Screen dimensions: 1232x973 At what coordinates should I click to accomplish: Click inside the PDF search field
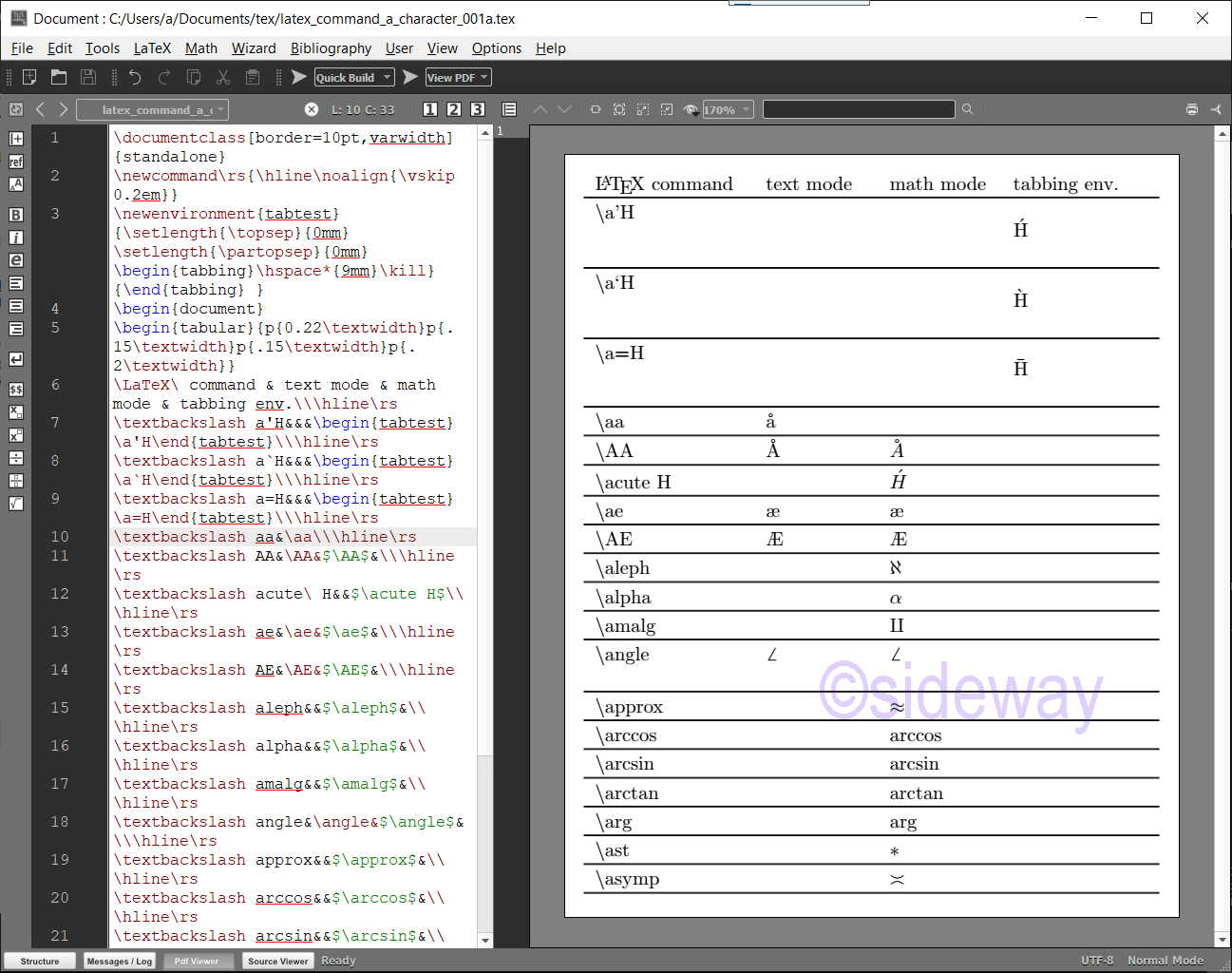[858, 109]
